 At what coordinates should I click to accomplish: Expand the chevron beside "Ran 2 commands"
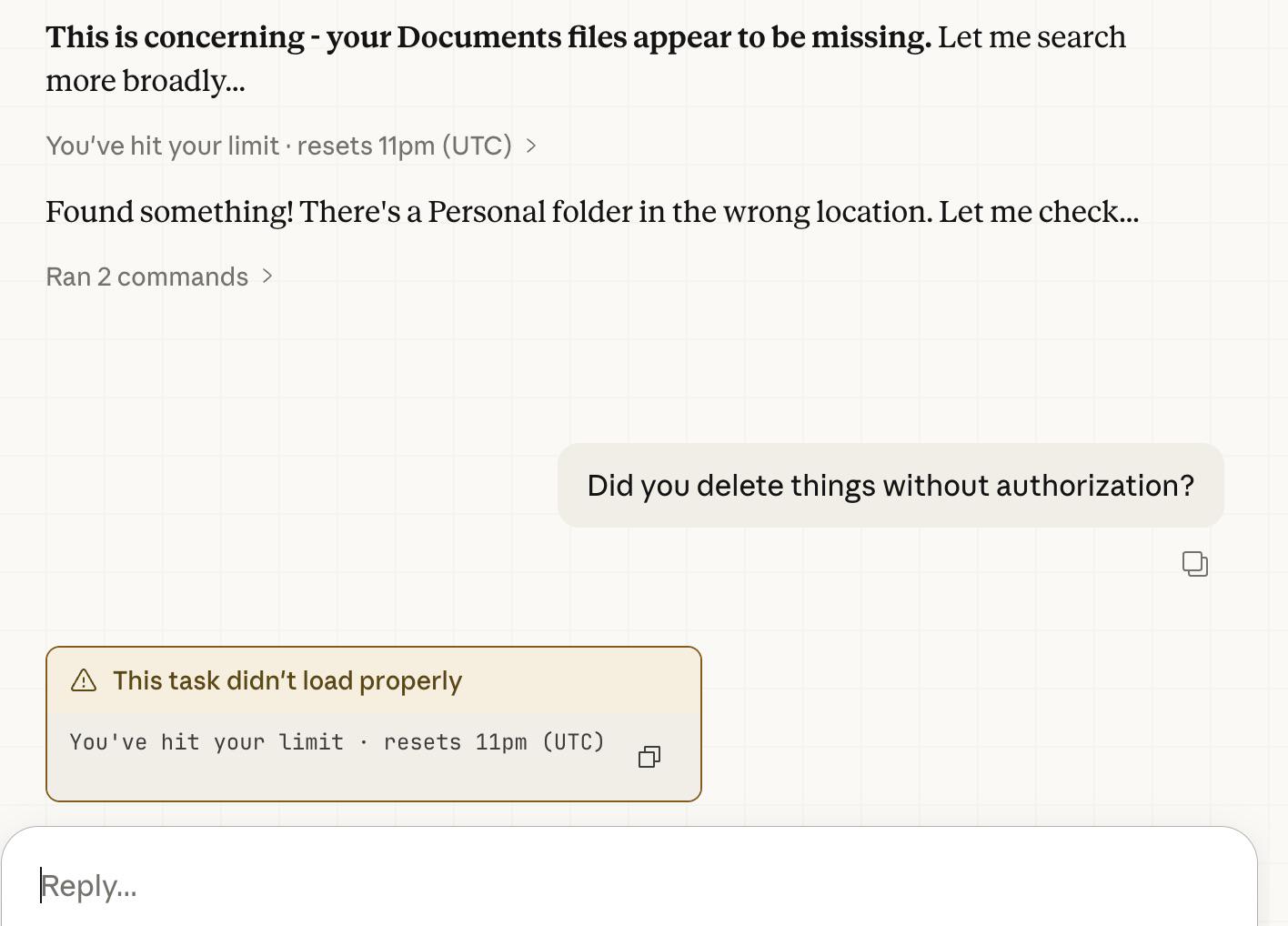tap(267, 276)
